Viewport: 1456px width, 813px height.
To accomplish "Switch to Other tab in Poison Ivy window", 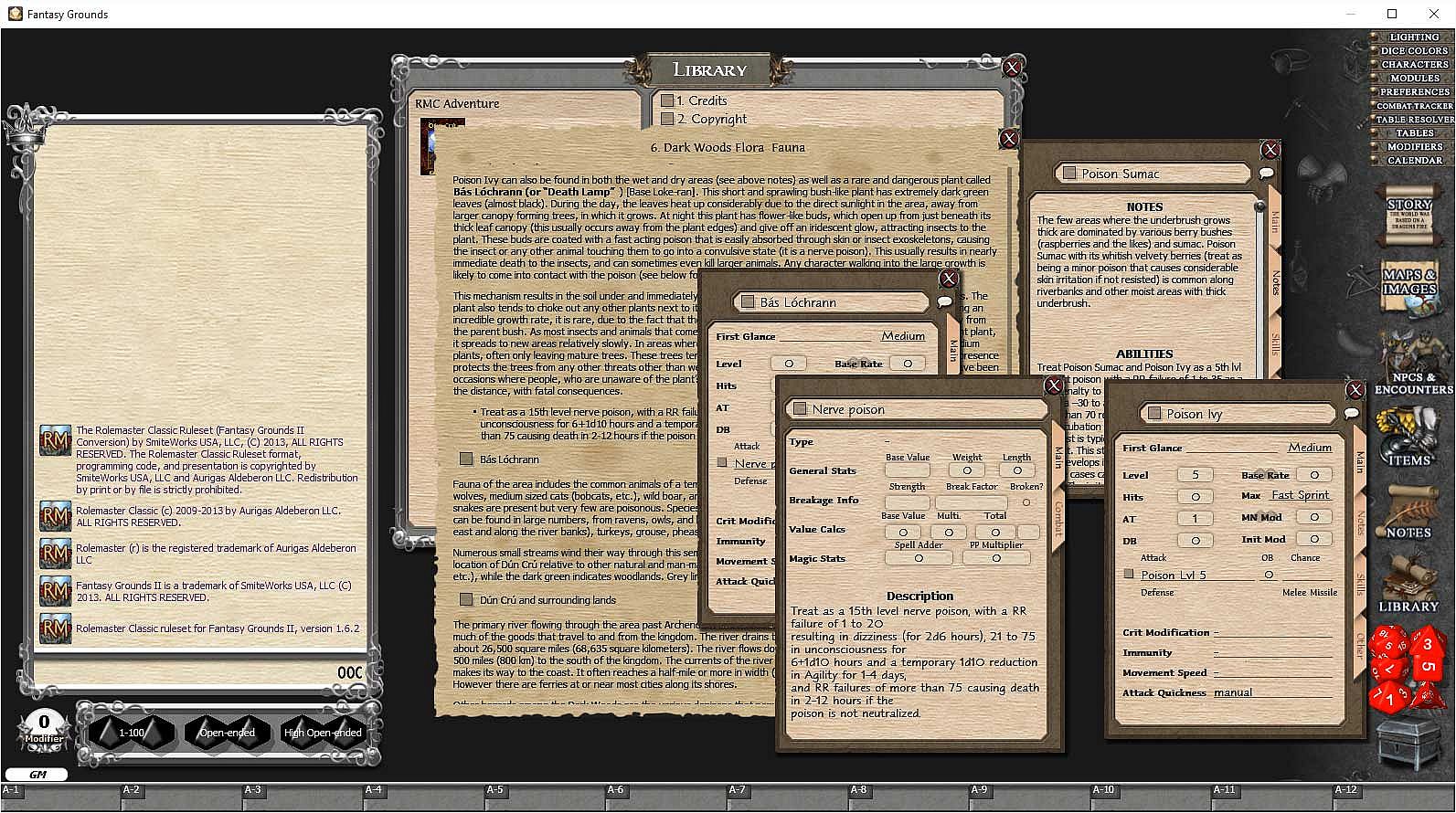I will point(1360,645).
